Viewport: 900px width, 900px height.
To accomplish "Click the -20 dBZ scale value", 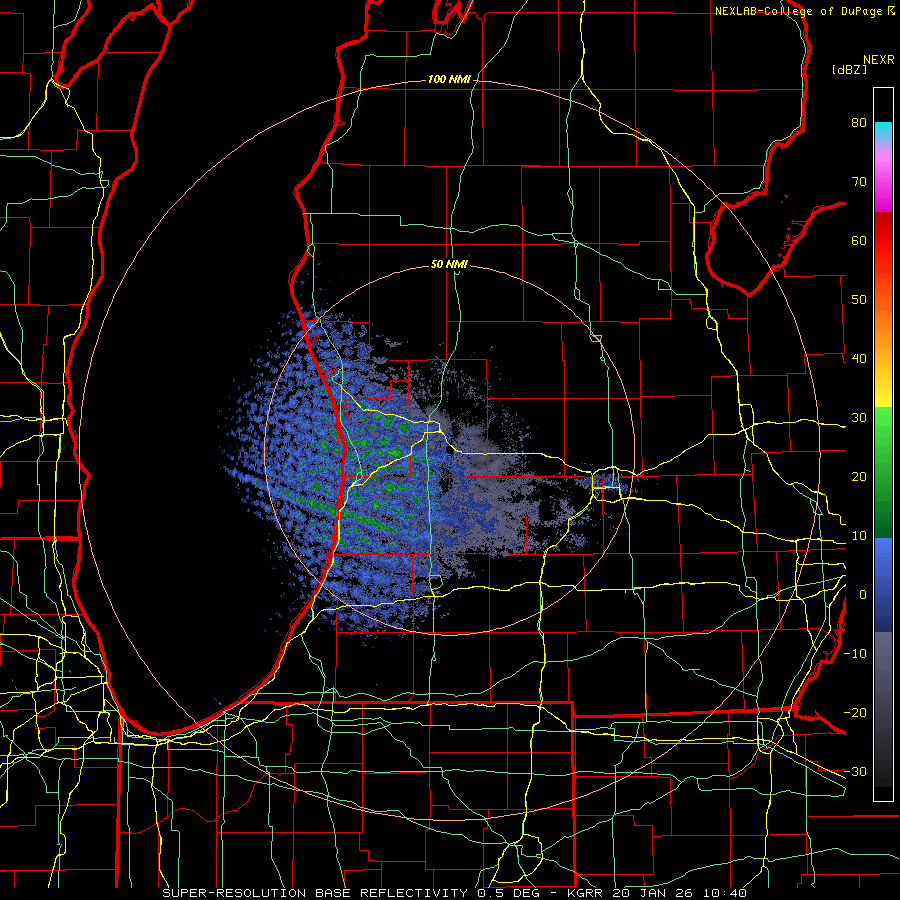I will click(x=855, y=712).
